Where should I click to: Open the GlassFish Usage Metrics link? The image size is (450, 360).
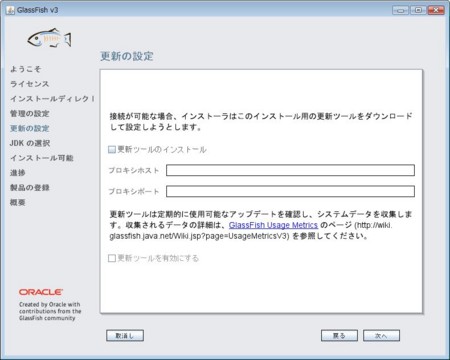273,225
